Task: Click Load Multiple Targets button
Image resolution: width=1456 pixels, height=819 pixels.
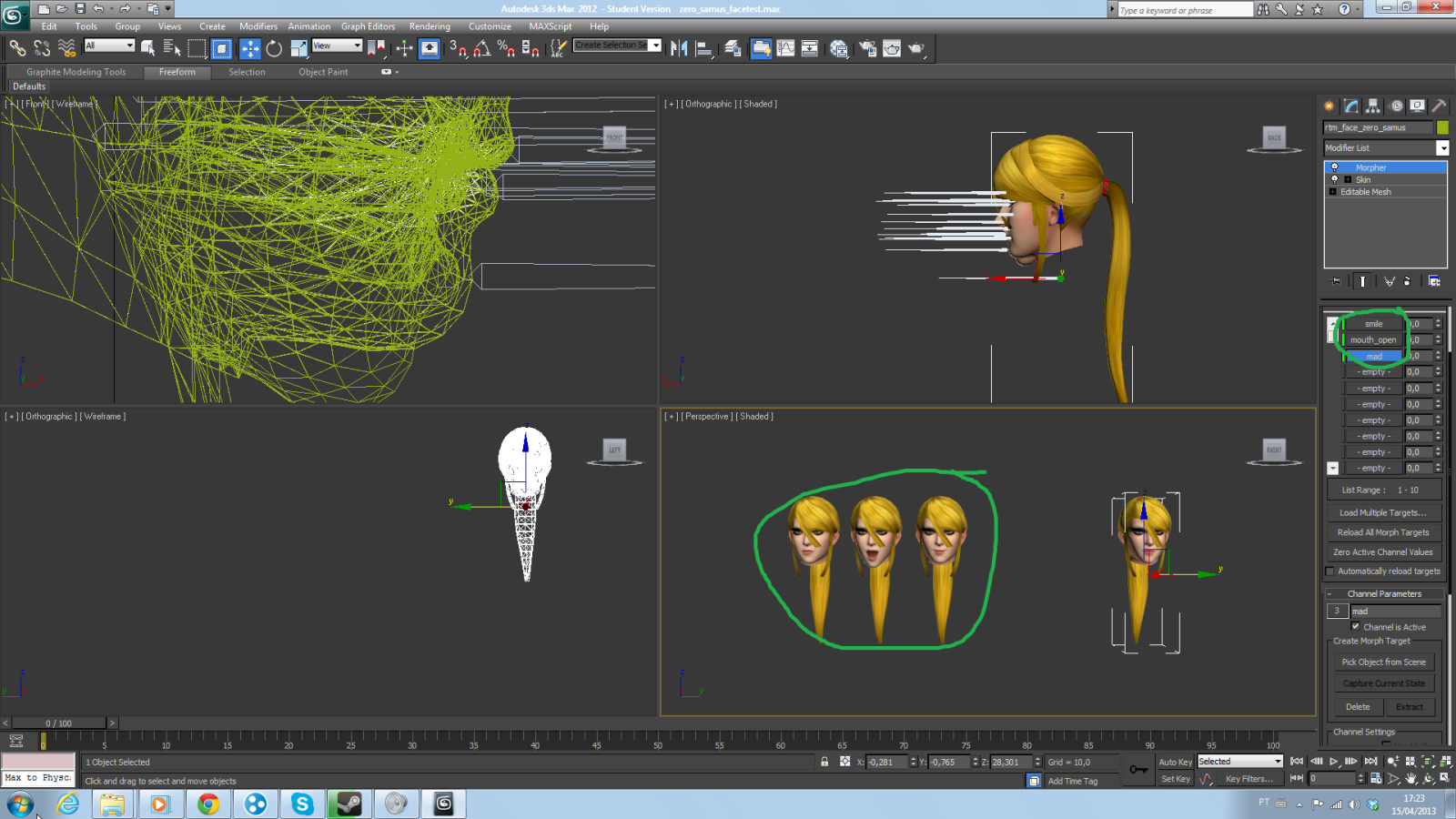Action: click(x=1383, y=512)
